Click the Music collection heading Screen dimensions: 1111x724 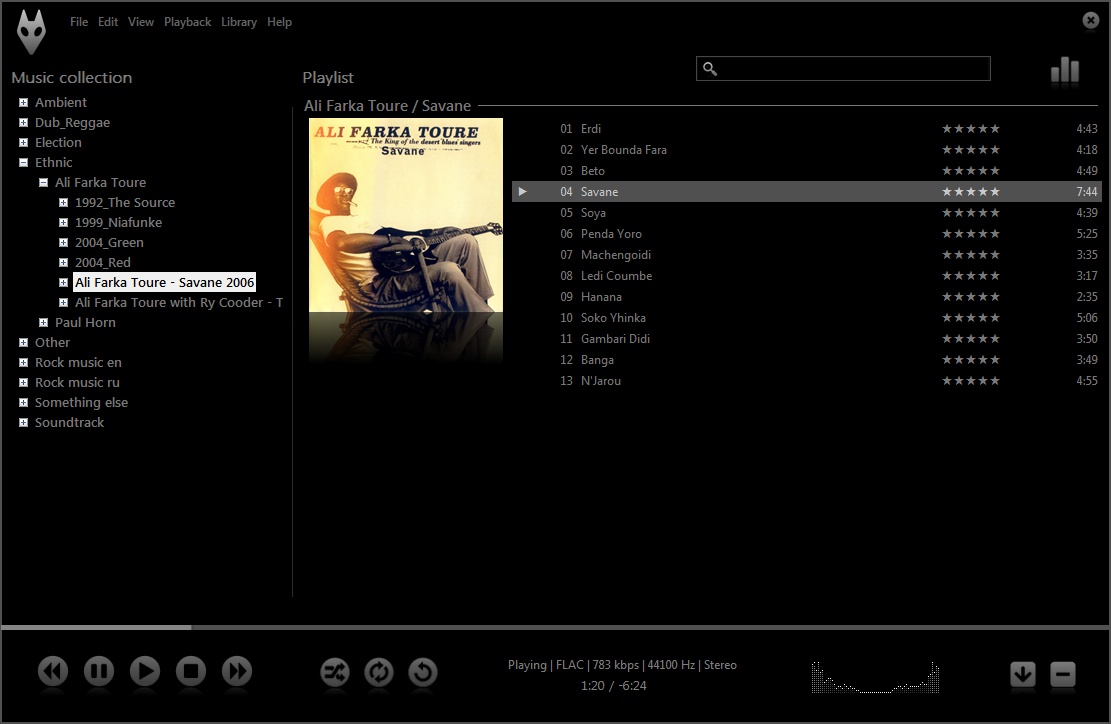coord(72,78)
